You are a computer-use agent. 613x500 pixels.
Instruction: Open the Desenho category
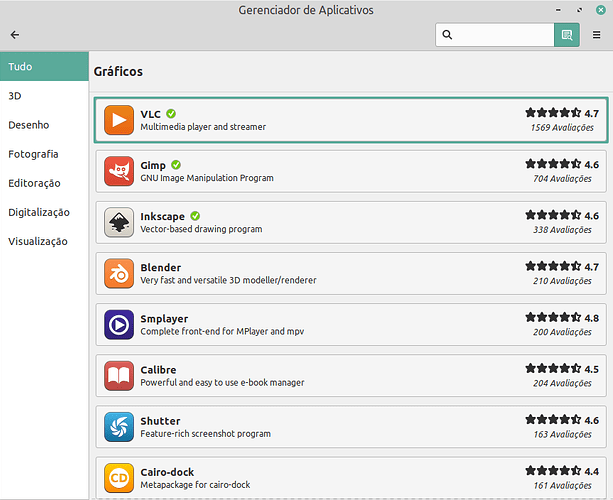[44, 125]
